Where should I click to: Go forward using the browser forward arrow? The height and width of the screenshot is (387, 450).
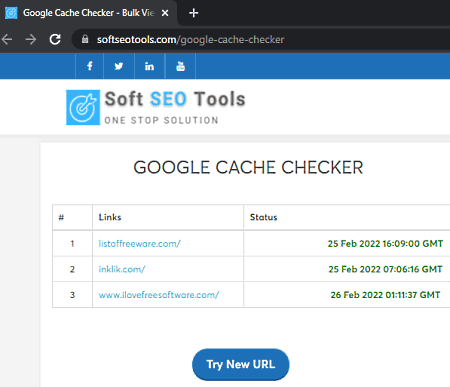point(31,39)
